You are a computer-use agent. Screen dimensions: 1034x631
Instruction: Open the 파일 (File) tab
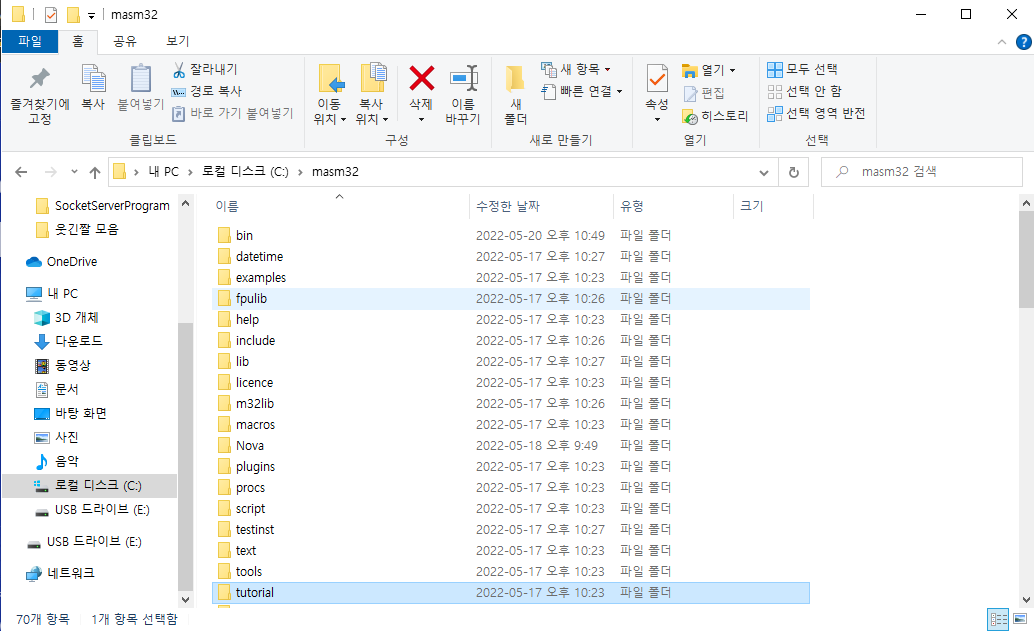[30, 41]
